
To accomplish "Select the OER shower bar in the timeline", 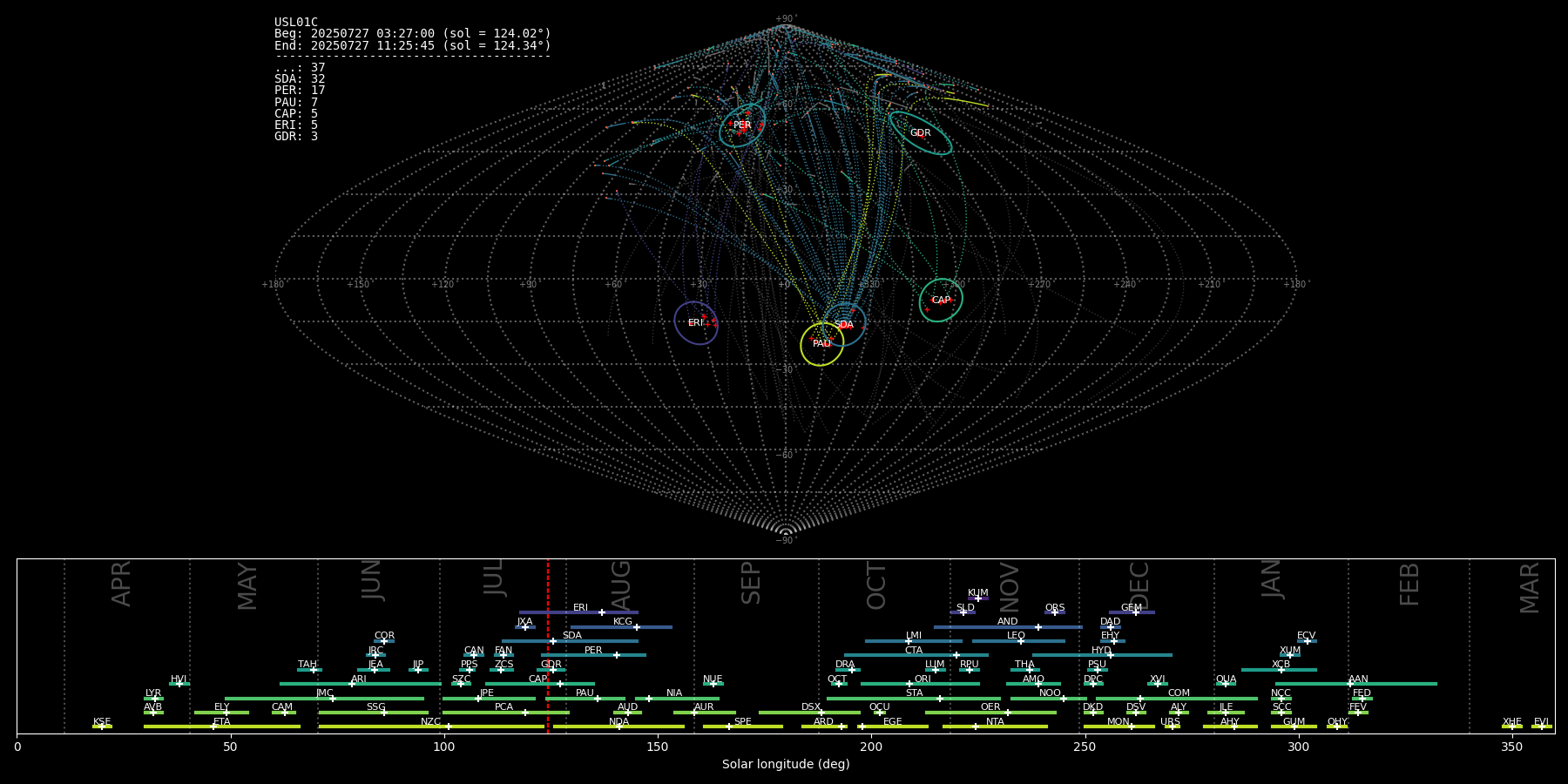I will (990, 713).
